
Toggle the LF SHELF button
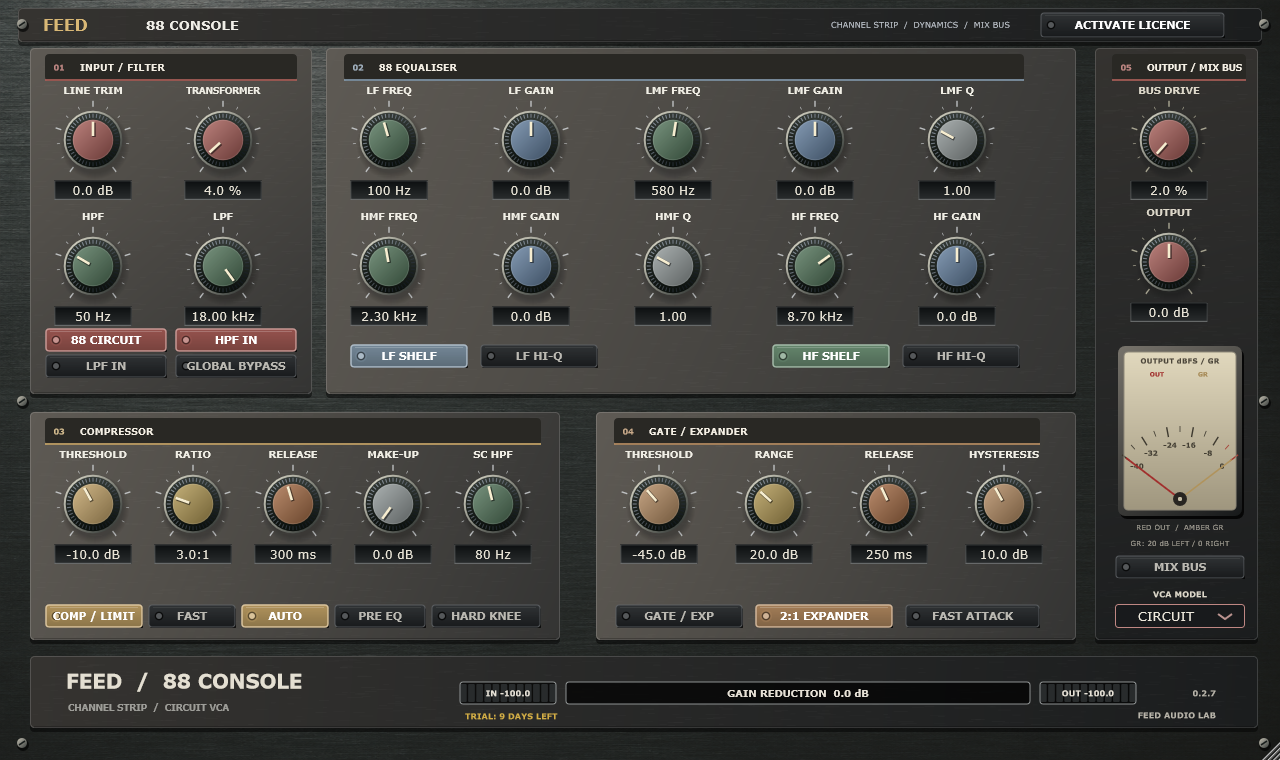[x=409, y=356]
